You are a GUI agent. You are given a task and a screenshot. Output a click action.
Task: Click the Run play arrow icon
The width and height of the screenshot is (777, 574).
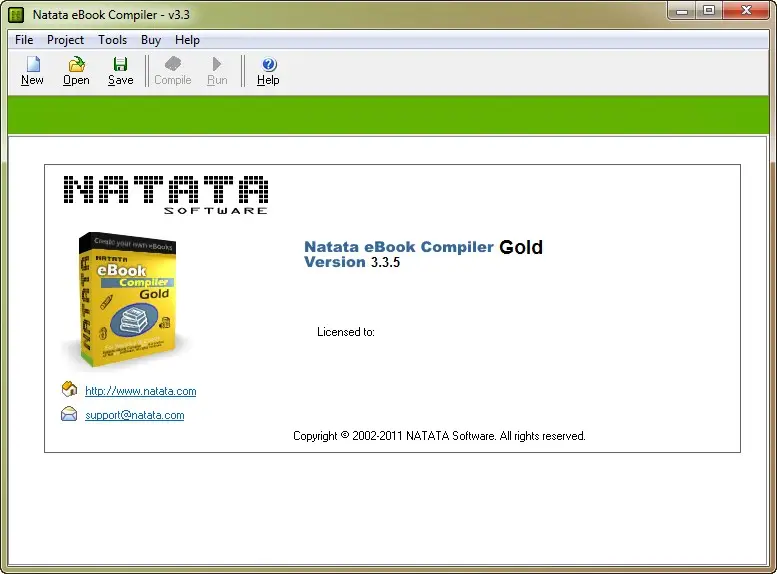217,64
